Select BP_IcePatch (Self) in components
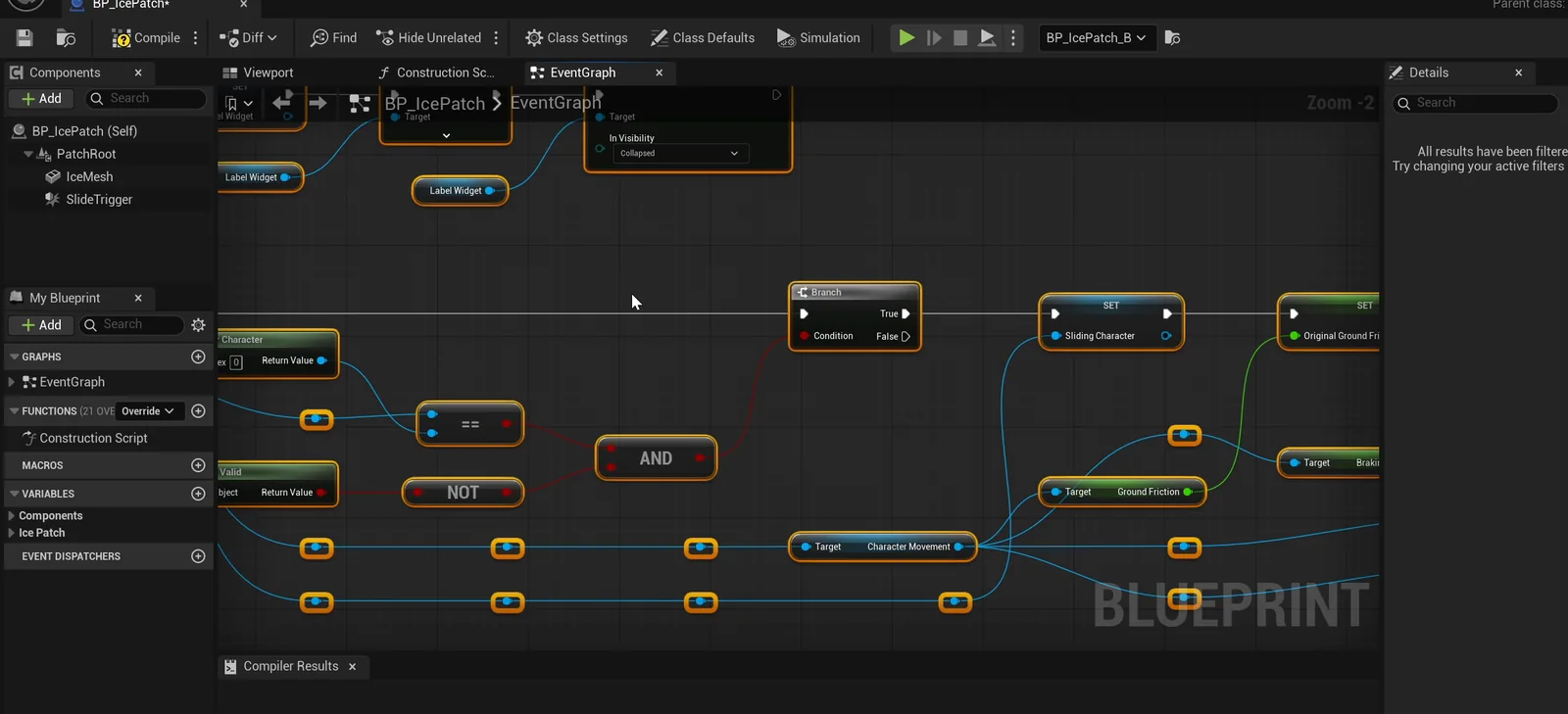 pos(84,131)
